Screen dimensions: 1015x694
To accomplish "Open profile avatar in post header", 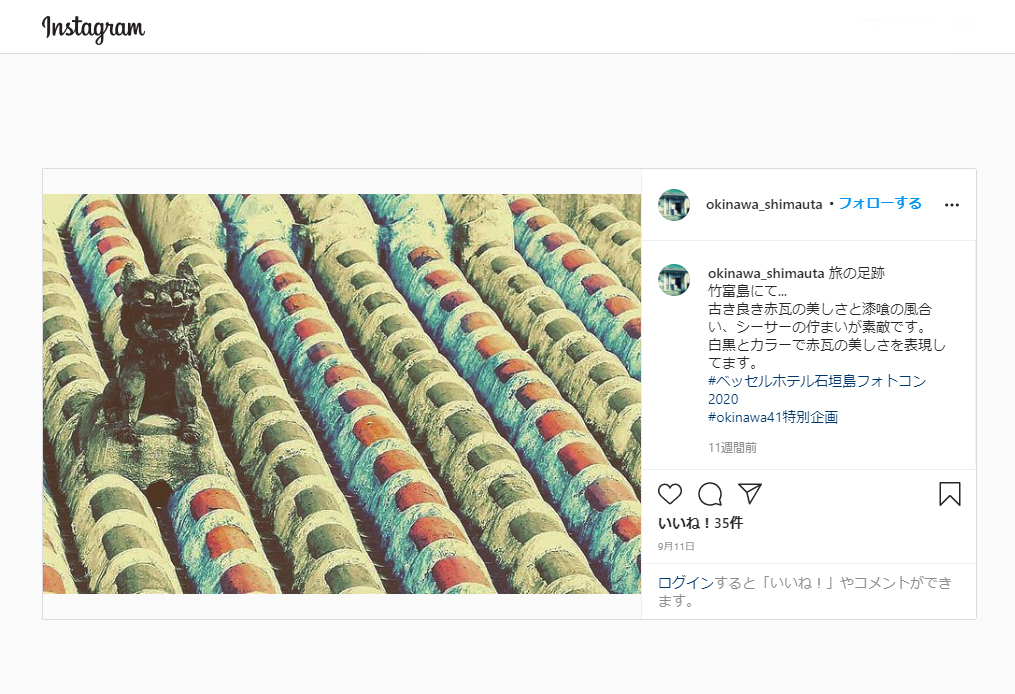I will (x=674, y=205).
